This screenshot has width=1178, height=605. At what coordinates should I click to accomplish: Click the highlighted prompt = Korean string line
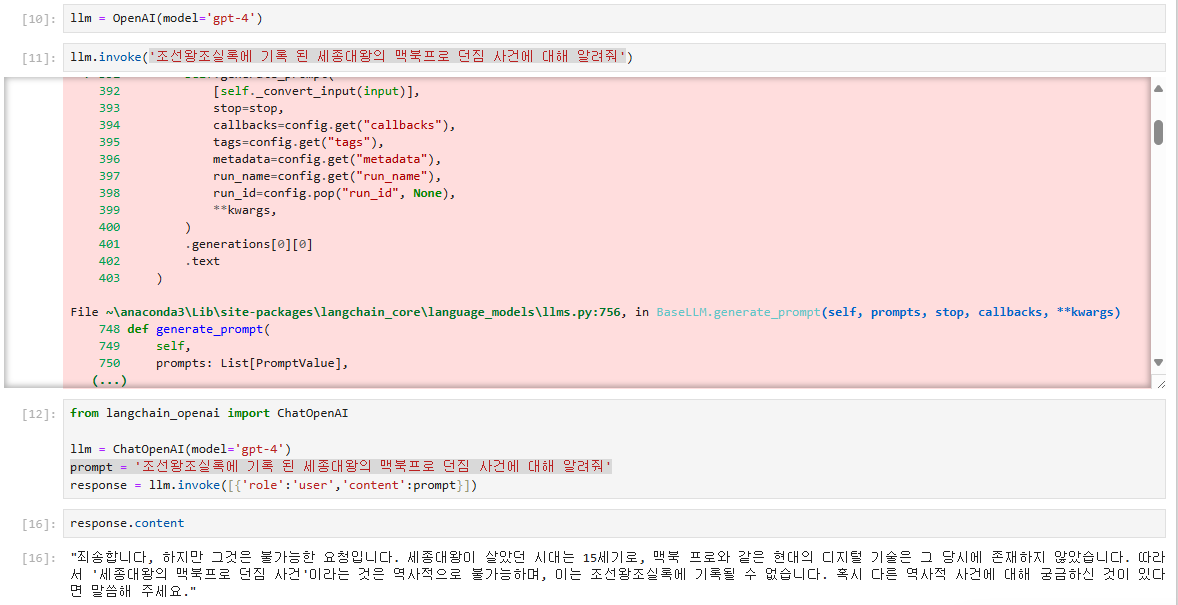click(341, 467)
